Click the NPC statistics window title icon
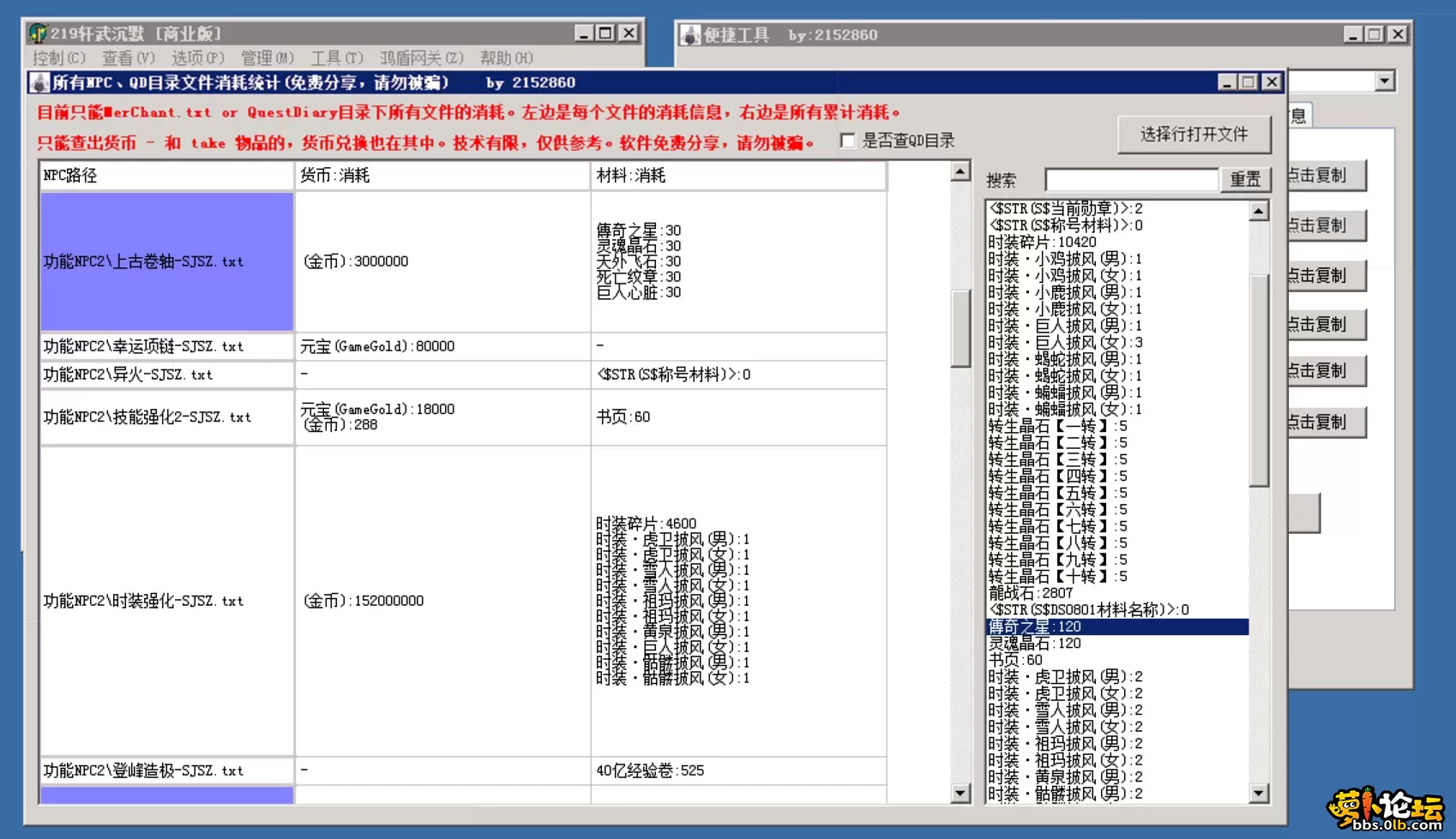1456x839 pixels. 39,82
